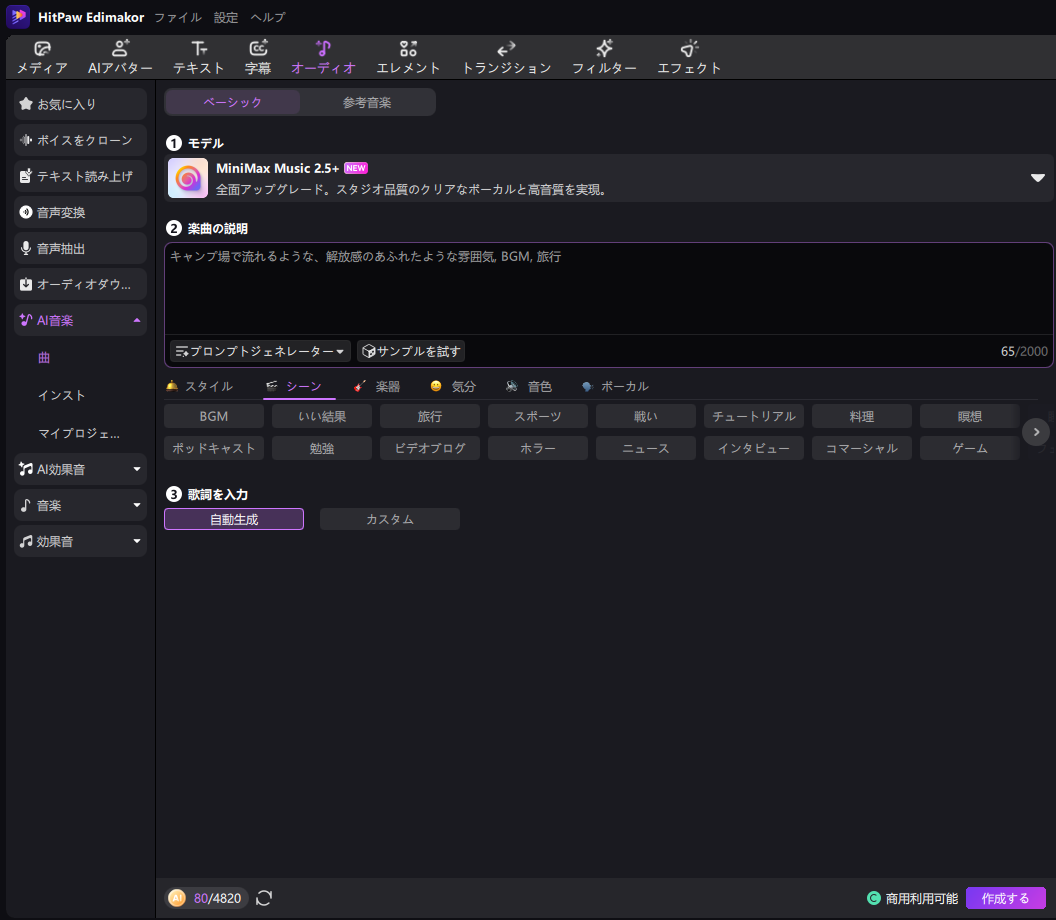
Task: Toggle the ゲーム scene tag
Action: click(x=970, y=448)
